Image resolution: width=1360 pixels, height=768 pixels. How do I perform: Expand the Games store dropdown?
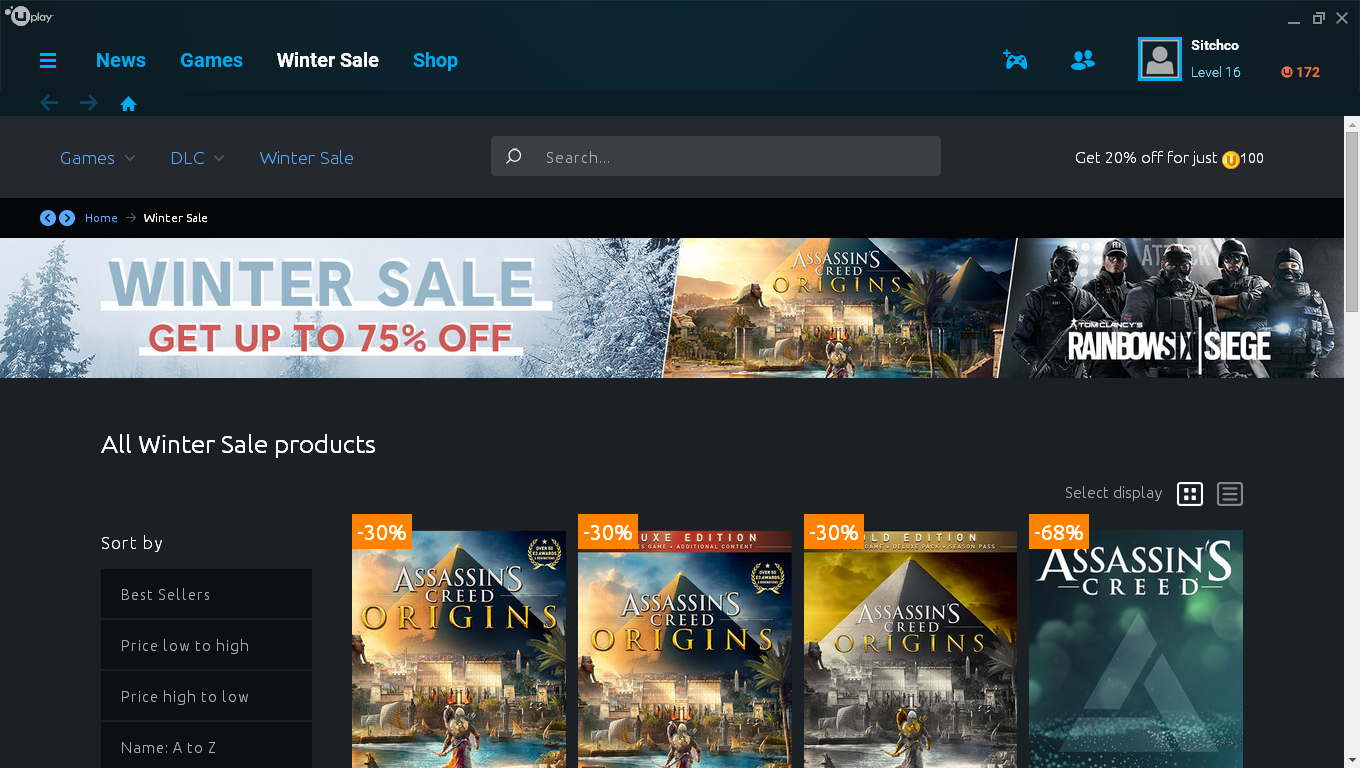pyautogui.click(x=97, y=158)
